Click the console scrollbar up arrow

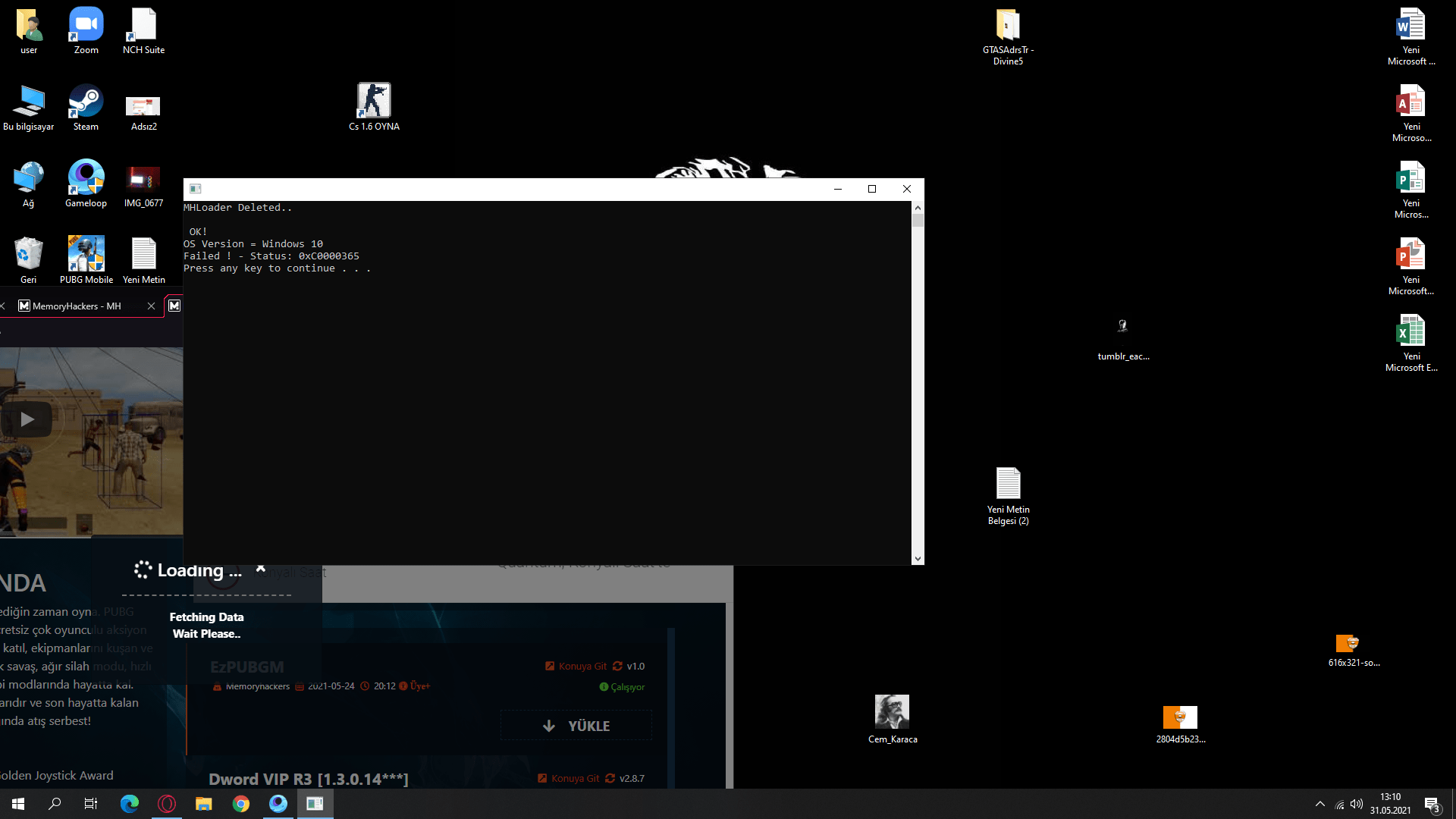(918, 207)
